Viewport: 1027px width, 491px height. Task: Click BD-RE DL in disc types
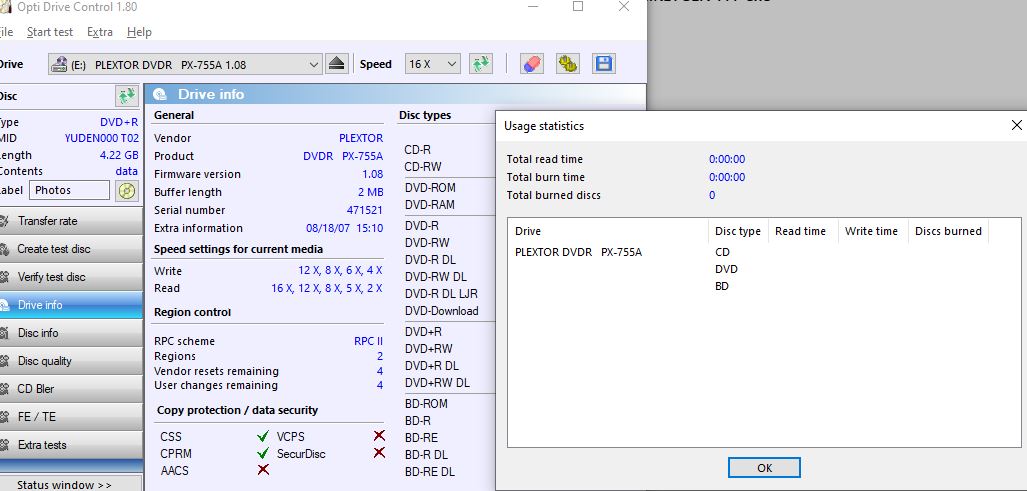click(430, 471)
